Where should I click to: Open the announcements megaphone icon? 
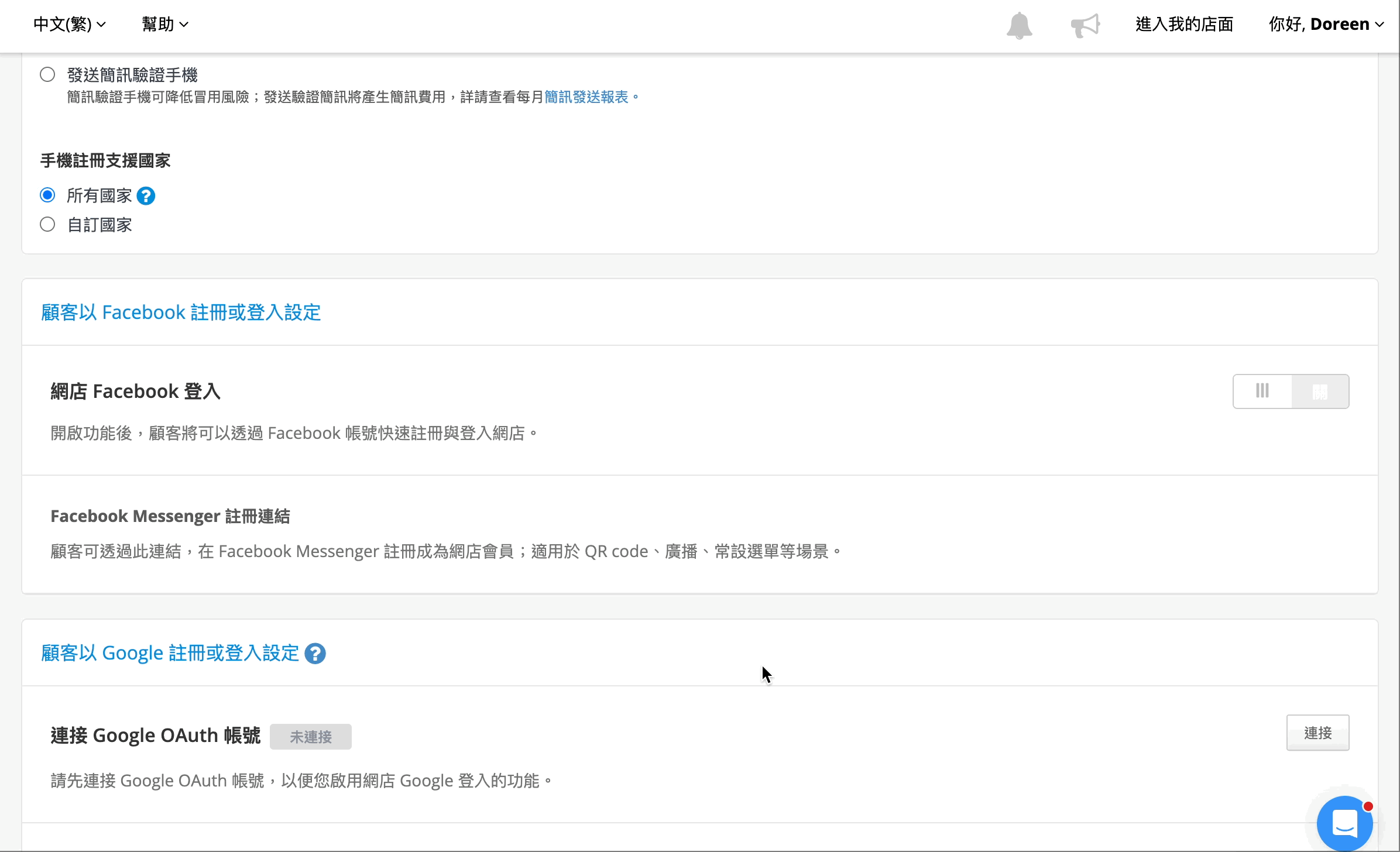[x=1085, y=25]
